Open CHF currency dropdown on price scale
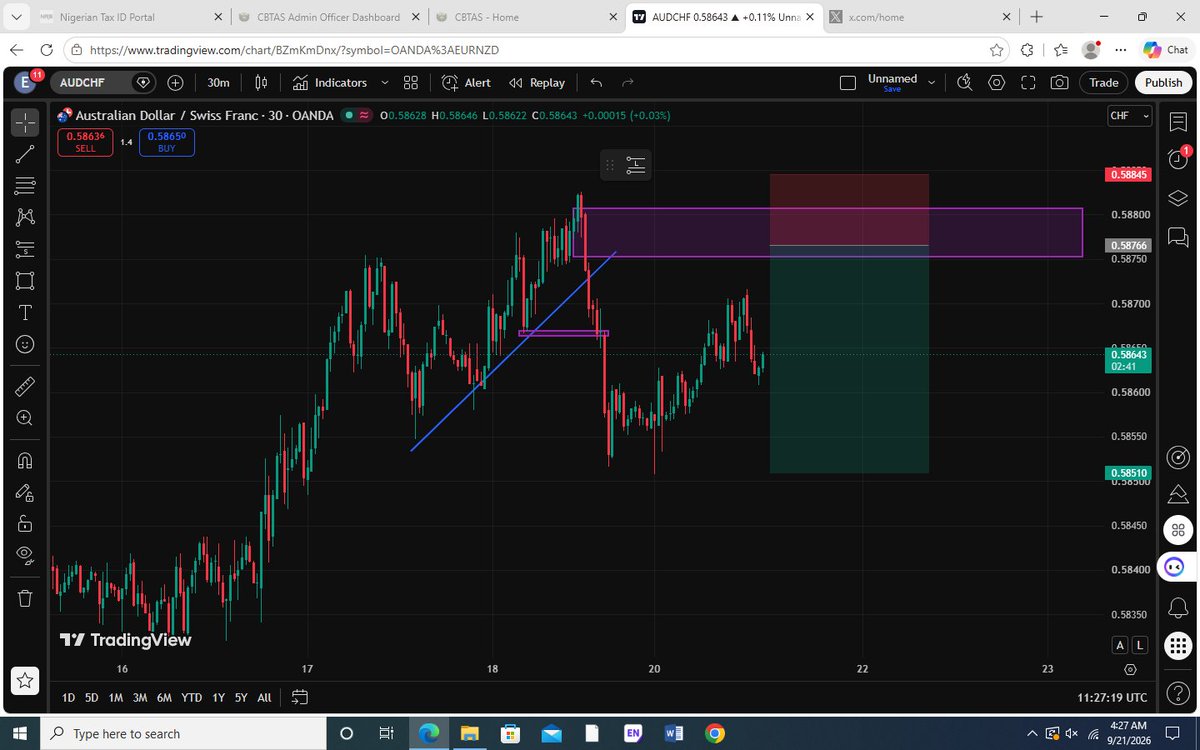 click(1129, 116)
